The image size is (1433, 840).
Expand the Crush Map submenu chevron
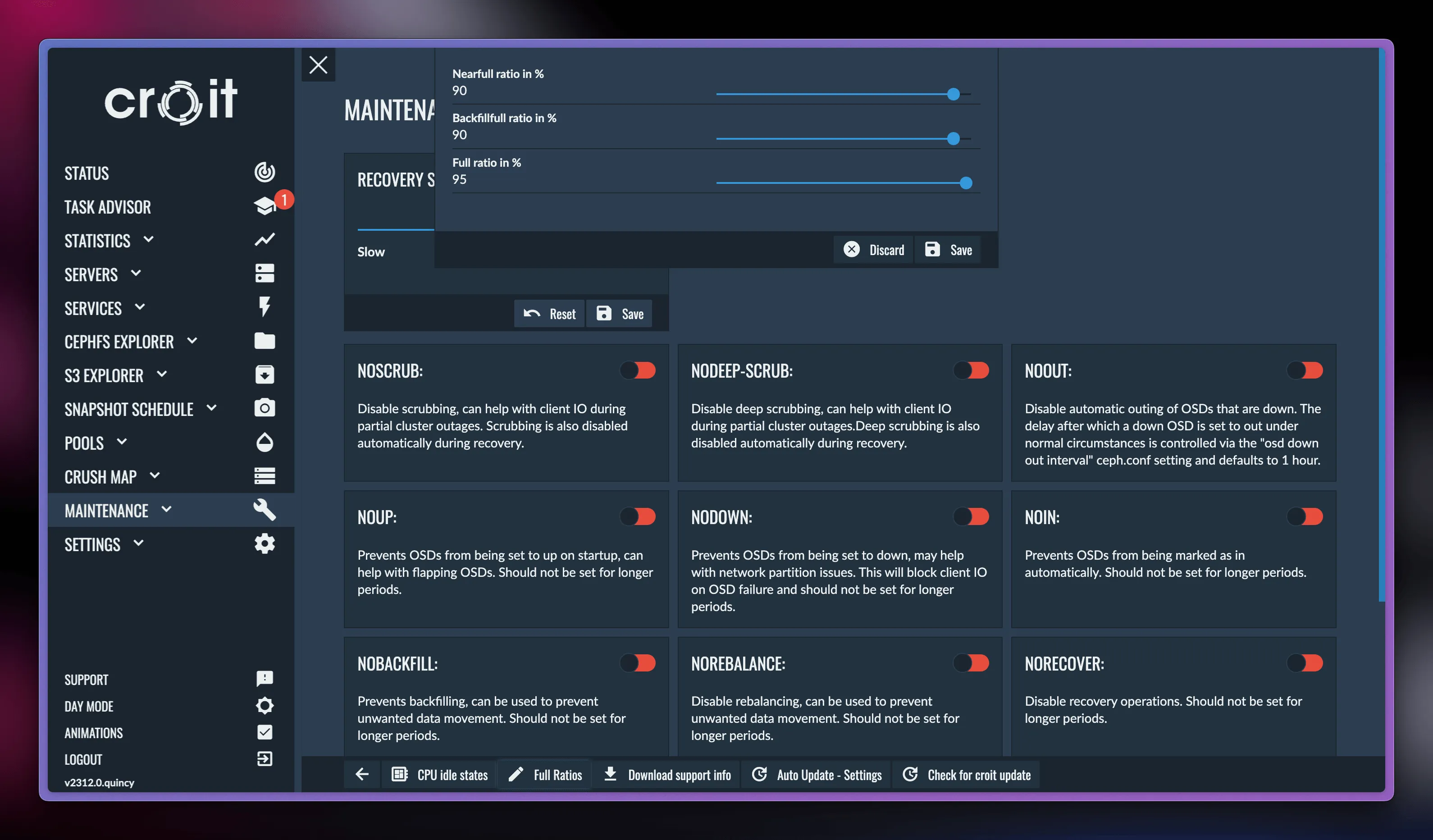(155, 475)
